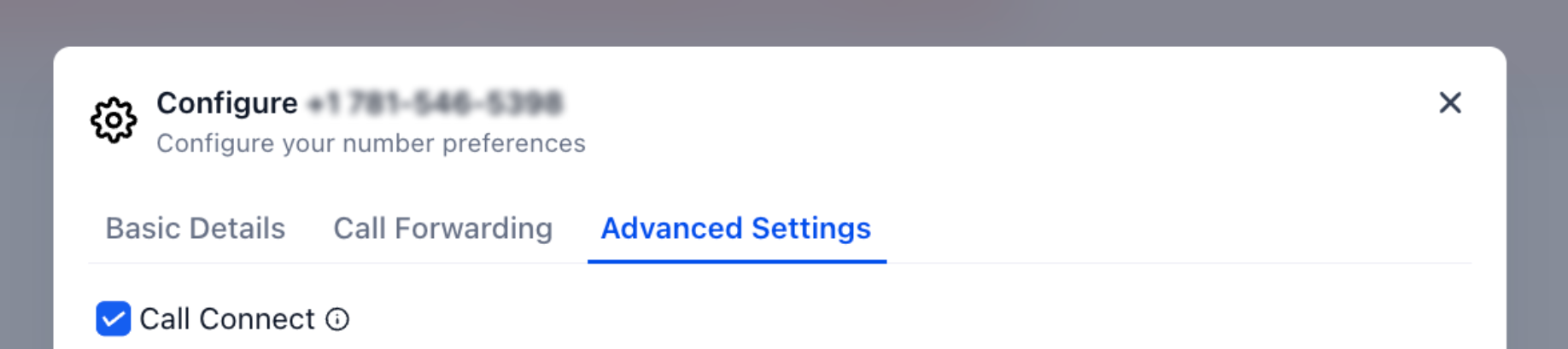Open the Call Forwarding tab
Screen dimensions: 1568x349
[442, 229]
